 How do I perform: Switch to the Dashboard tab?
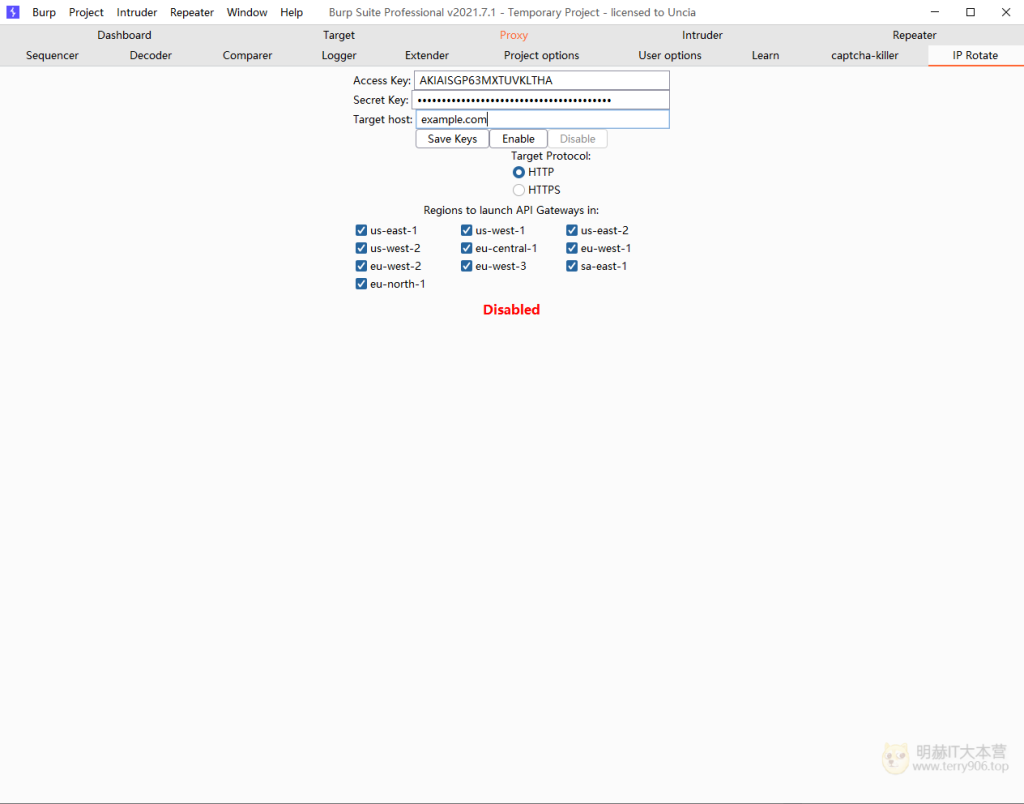pos(124,35)
